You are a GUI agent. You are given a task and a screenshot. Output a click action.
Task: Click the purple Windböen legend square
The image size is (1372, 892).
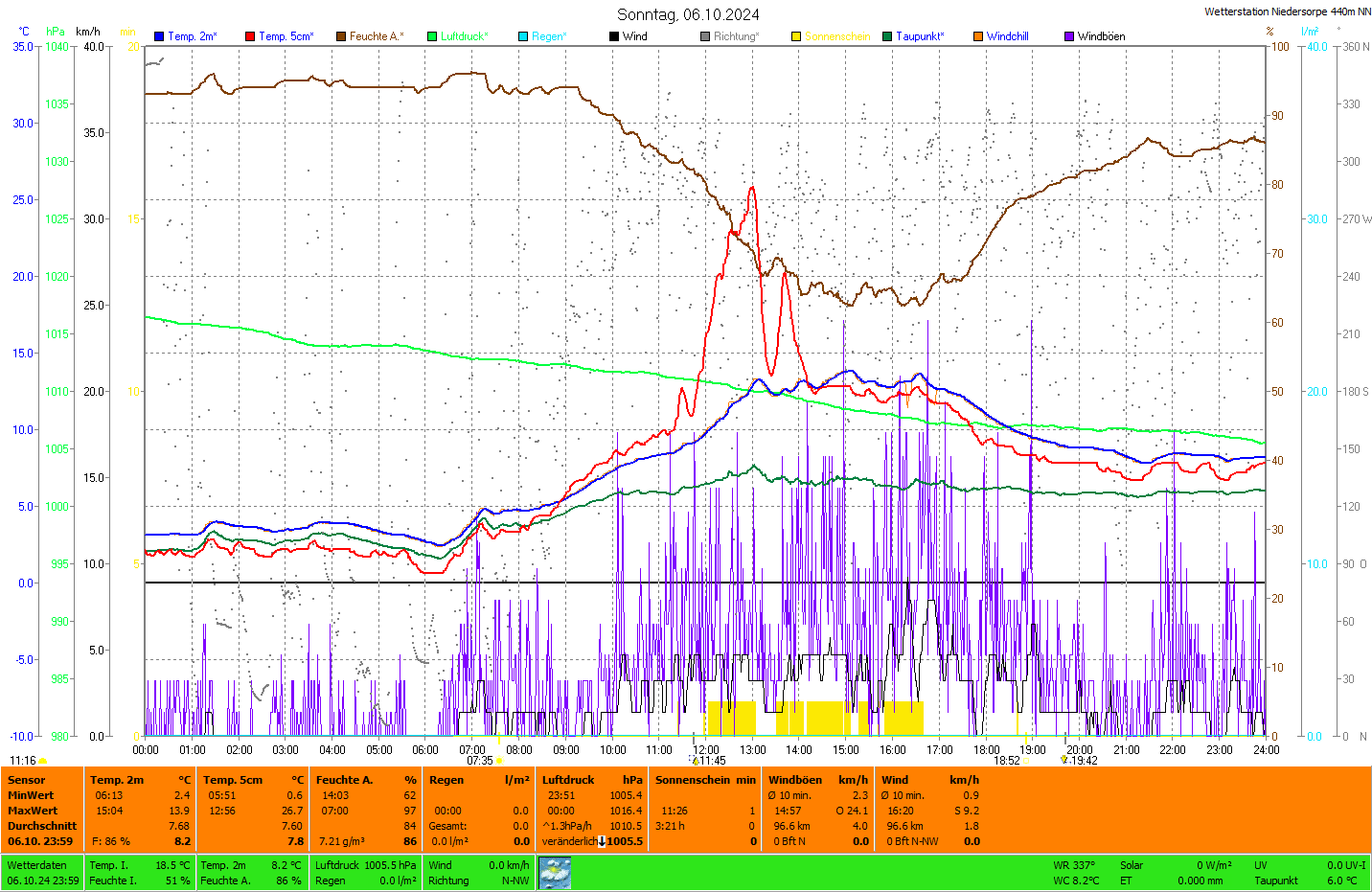[1069, 36]
